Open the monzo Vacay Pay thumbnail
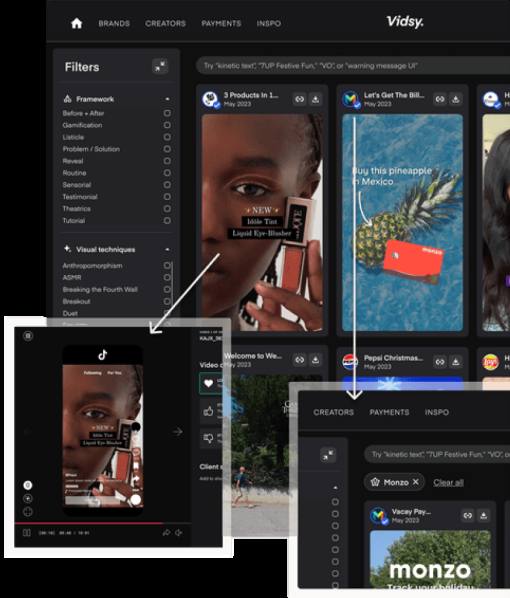 coord(430,559)
